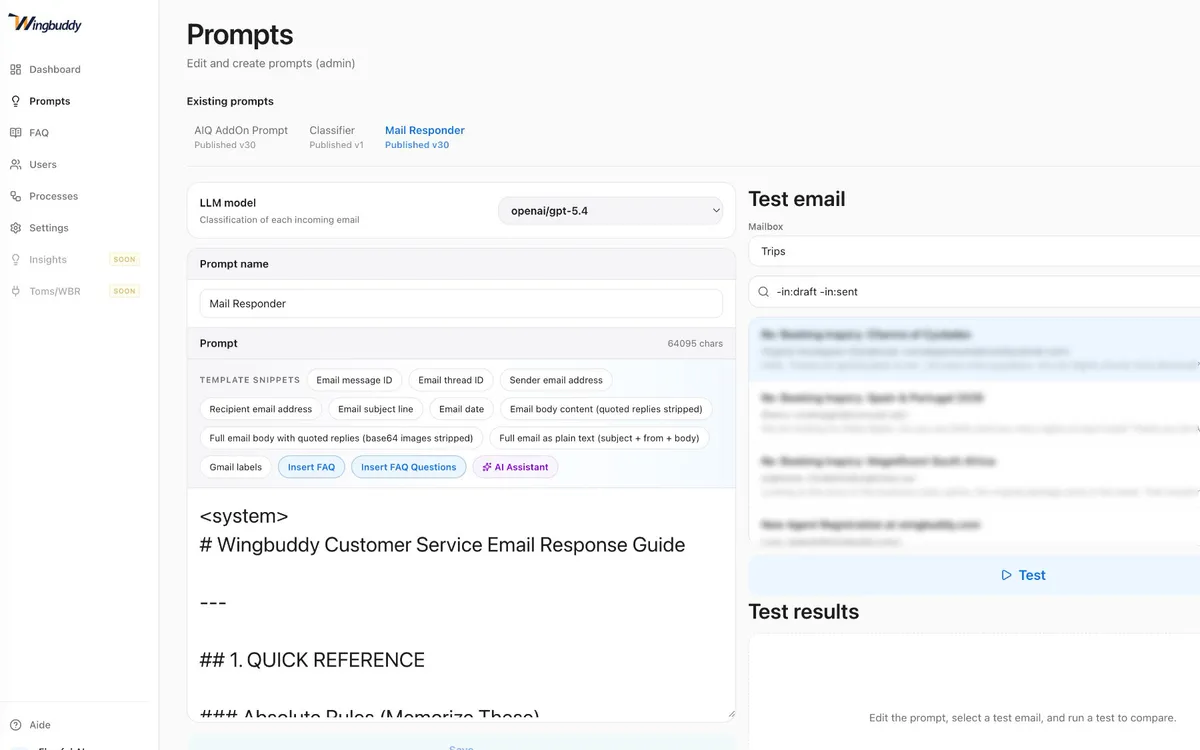Click the SOON badge beside Insights

click(124, 260)
